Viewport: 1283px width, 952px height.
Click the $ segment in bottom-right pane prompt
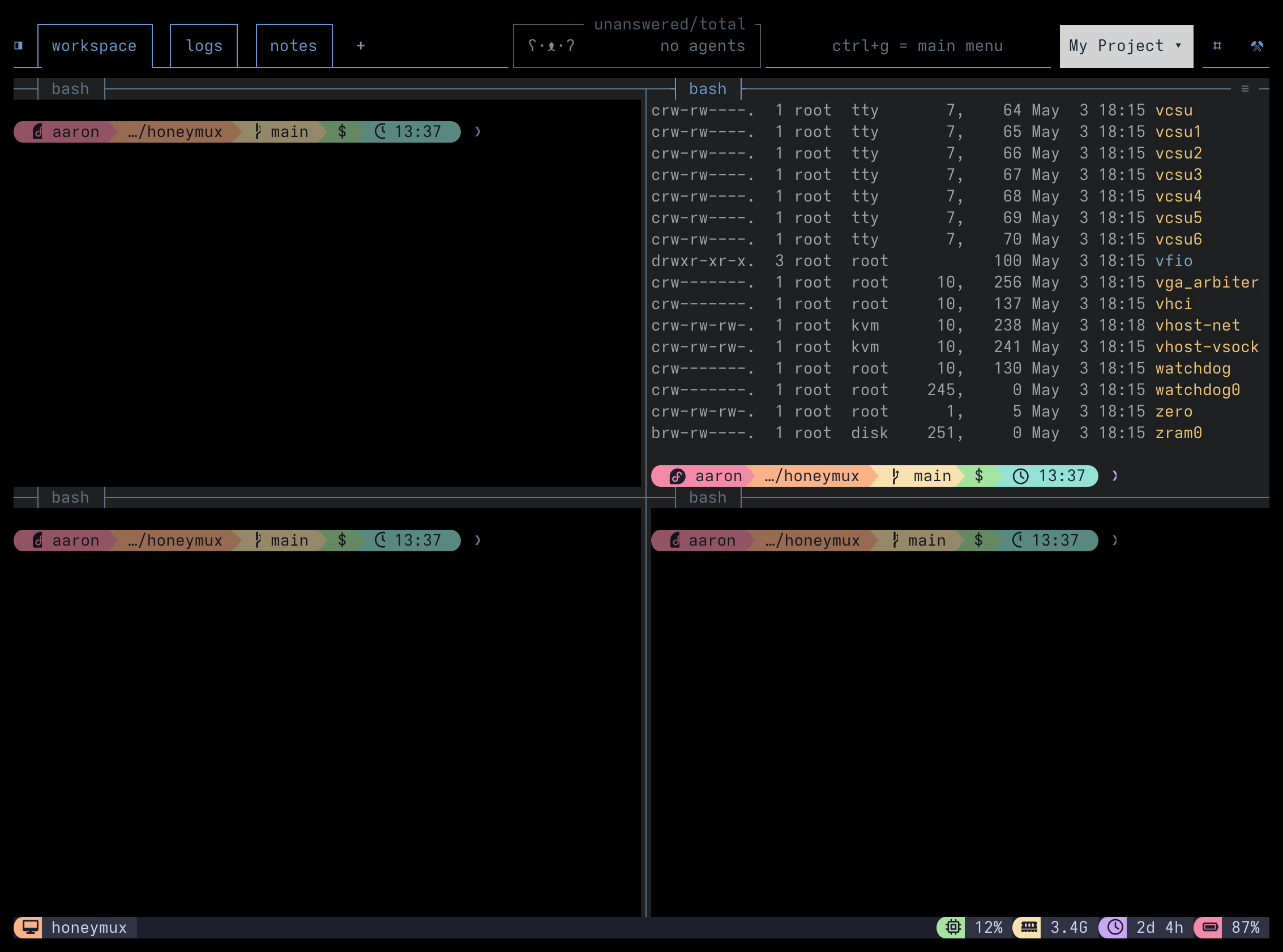pos(979,541)
